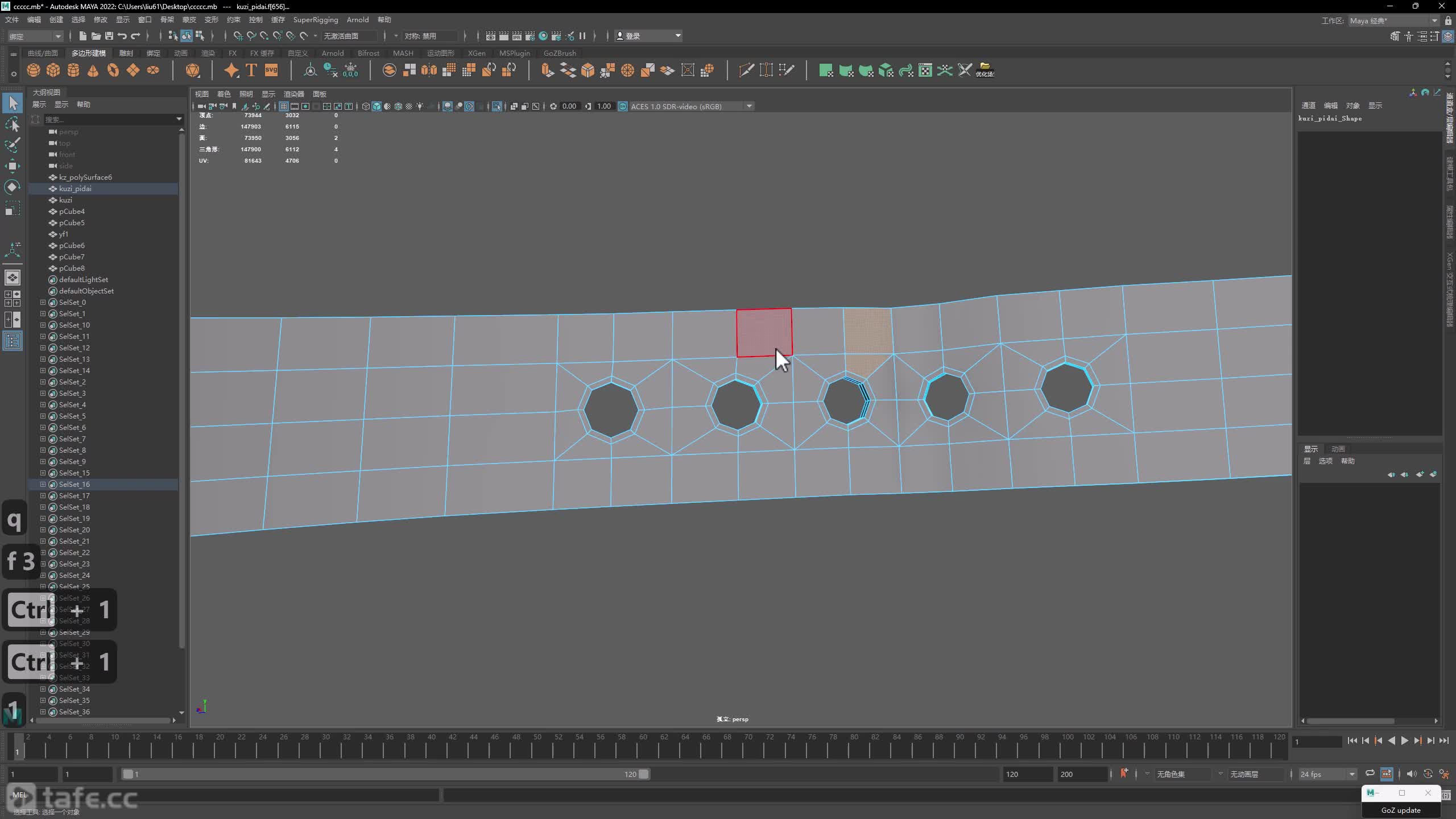Click the extrude shelf icon
This screenshot has width=1456, height=819.
click(x=547, y=70)
